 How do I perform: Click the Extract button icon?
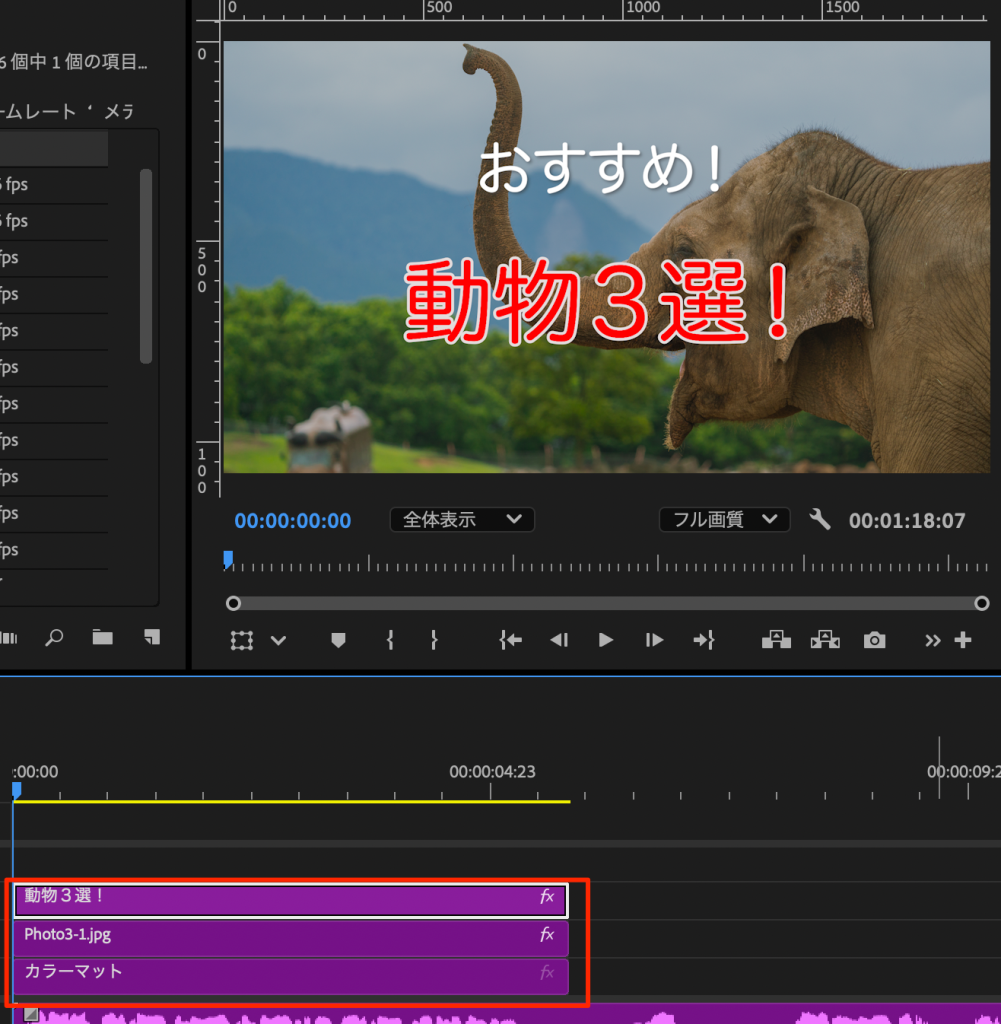point(825,640)
